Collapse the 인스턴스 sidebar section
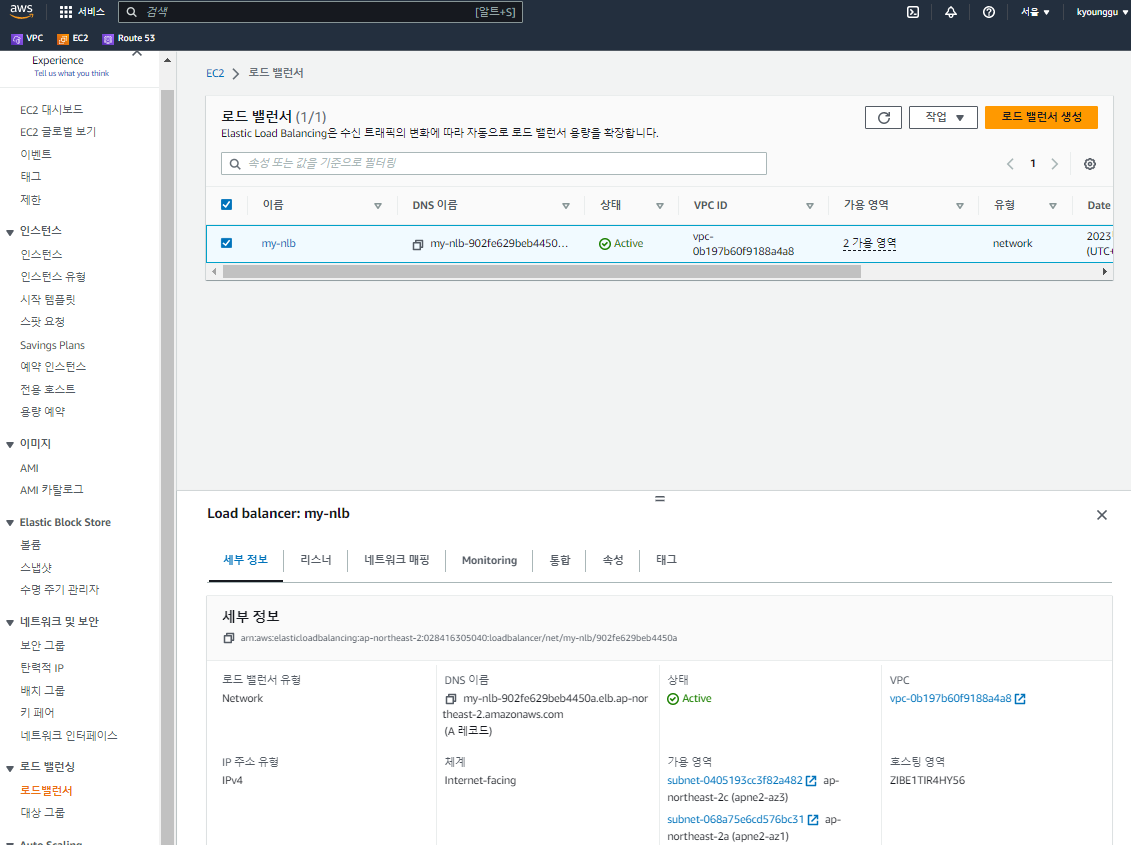This screenshot has width=1131, height=845. coord(10,232)
